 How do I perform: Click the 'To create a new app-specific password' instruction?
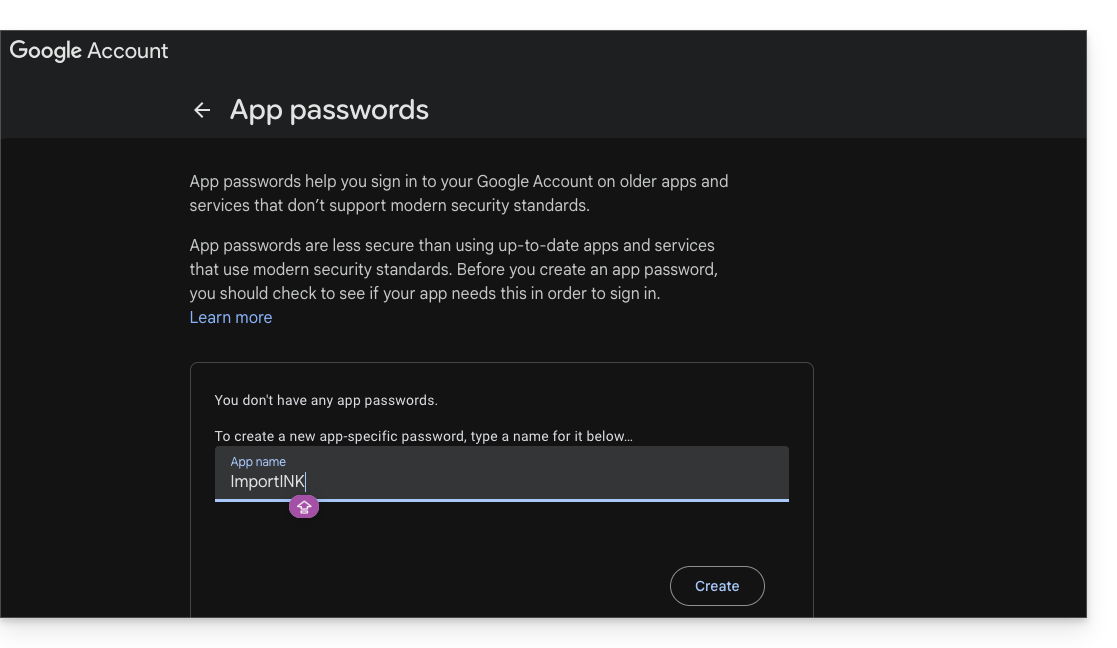click(x=423, y=437)
